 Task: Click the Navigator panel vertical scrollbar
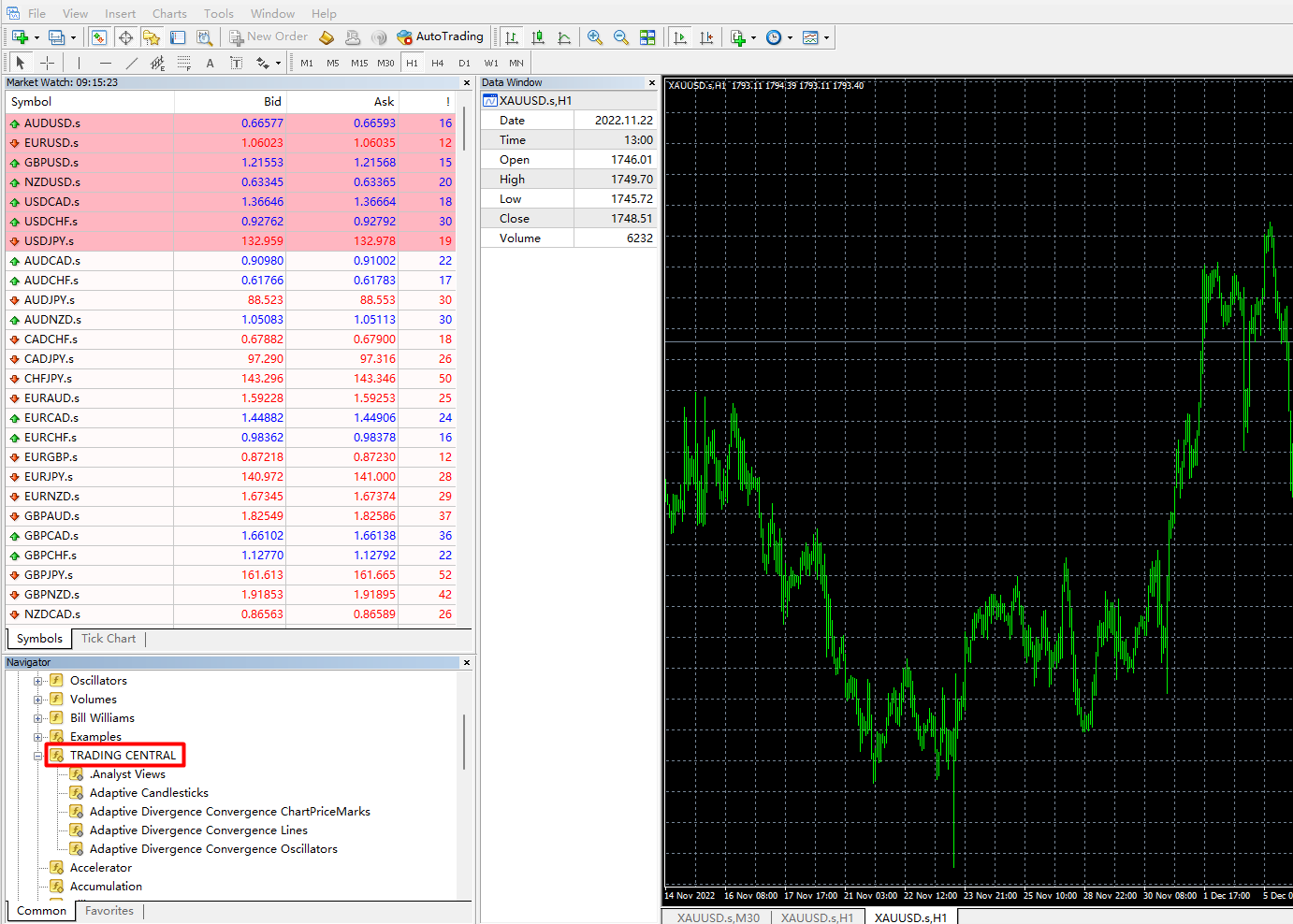pyautogui.click(x=463, y=742)
